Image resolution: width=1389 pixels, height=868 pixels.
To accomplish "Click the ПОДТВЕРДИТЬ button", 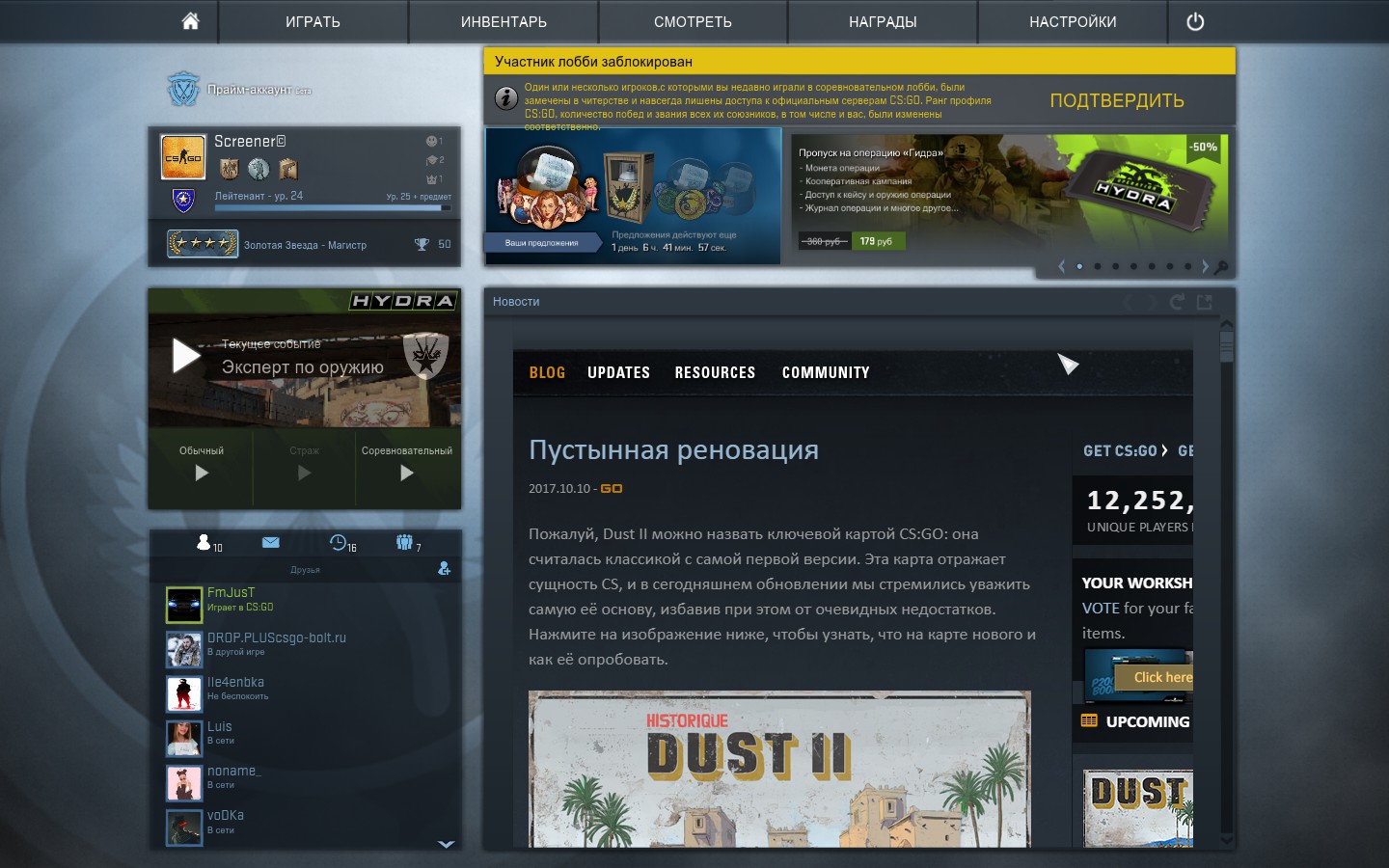I will 1117,100.
